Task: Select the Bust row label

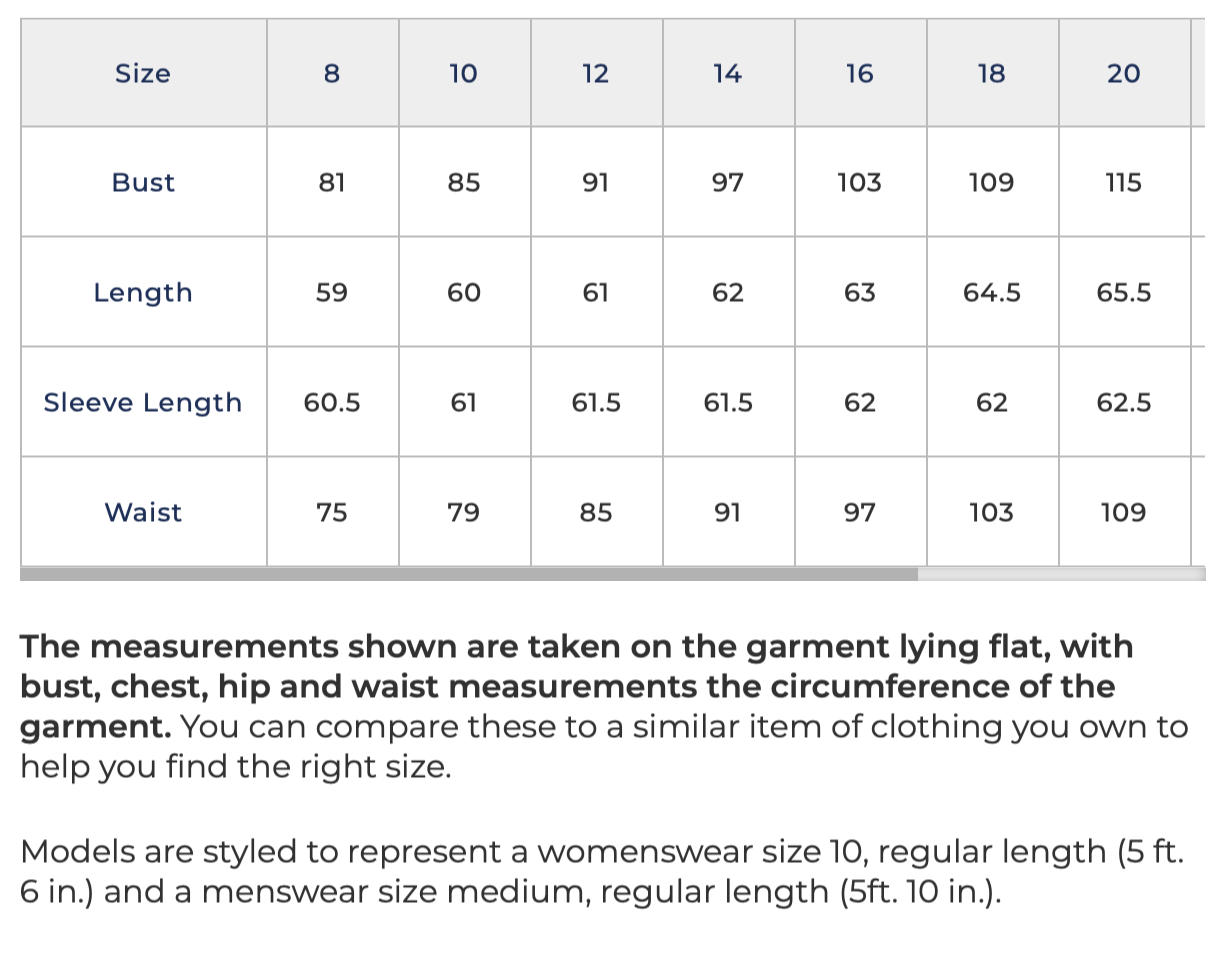Action: 144,182
